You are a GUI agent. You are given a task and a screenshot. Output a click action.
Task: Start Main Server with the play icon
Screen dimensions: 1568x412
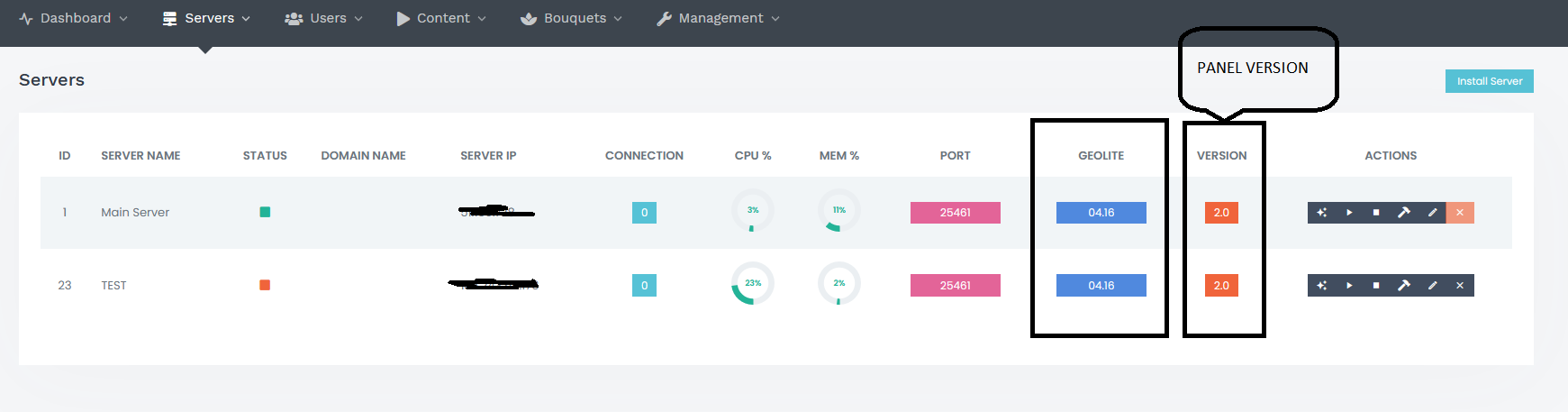pos(1349,213)
